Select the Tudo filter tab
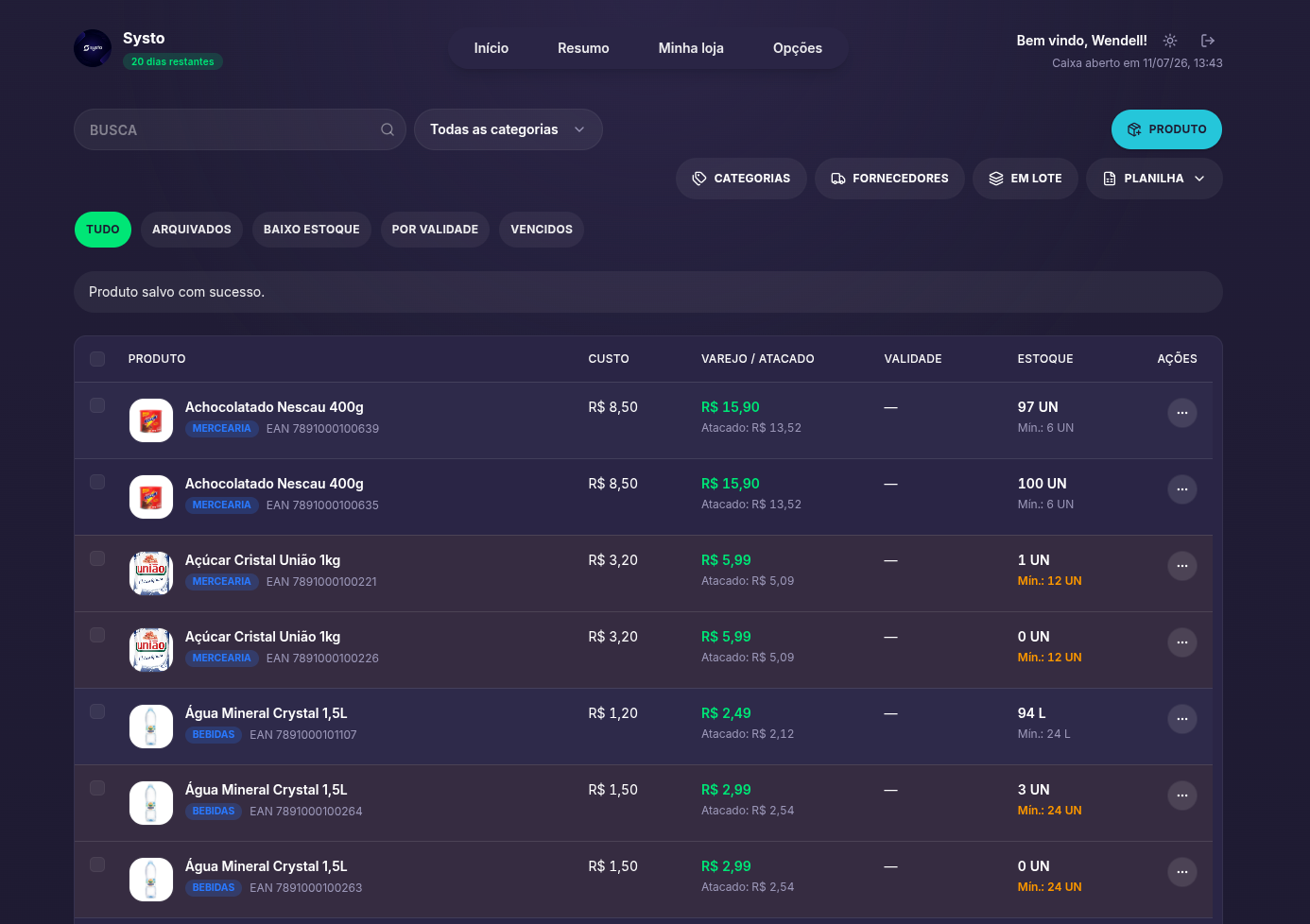 103,230
